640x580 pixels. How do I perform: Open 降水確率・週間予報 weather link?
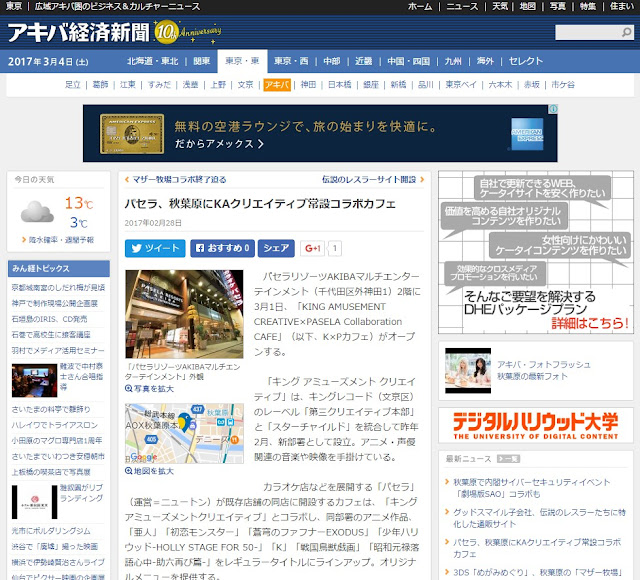click(61, 240)
